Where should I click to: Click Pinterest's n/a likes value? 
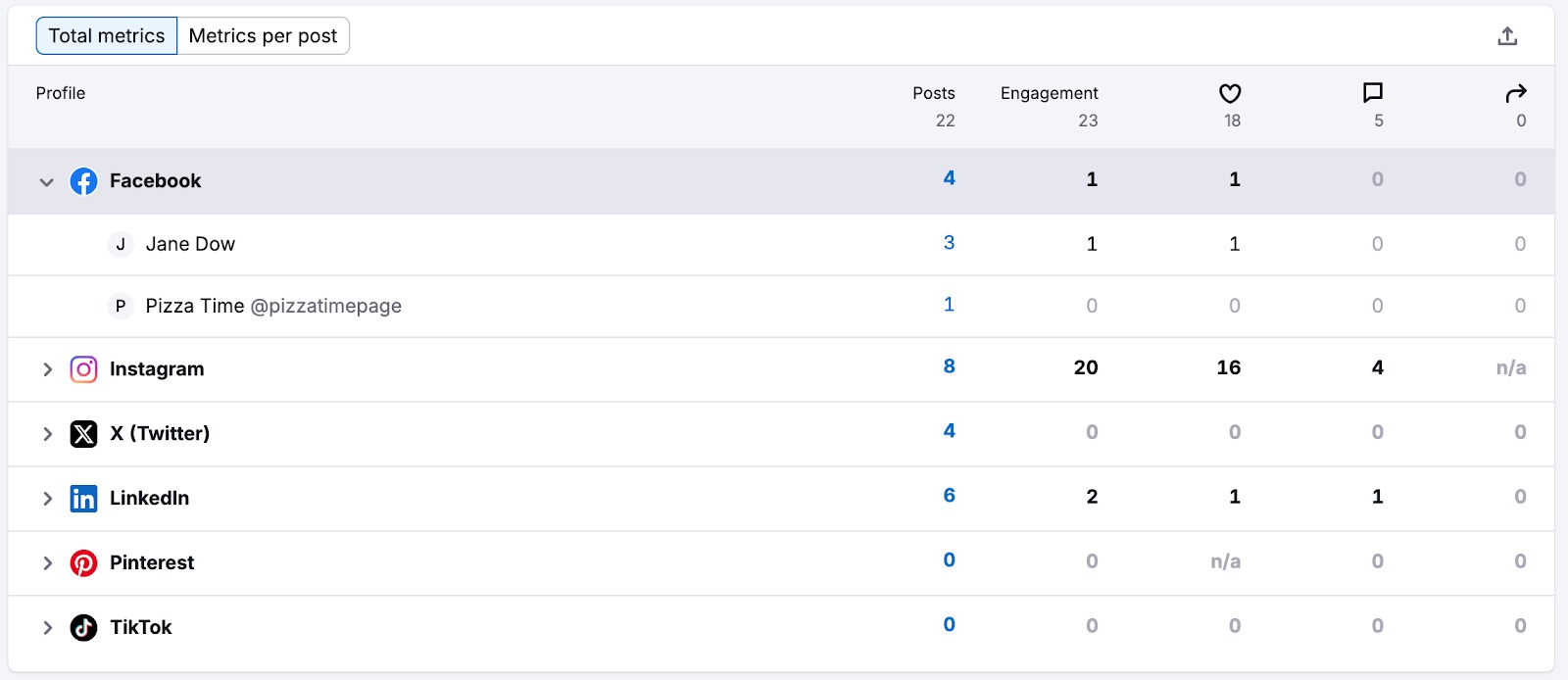(x=1226, y=561)
